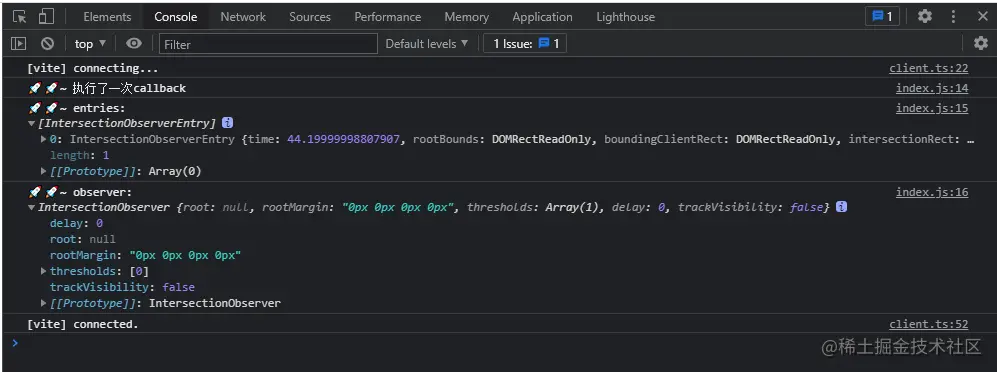Screen dimensions: 997x372
Task: Show the console sidebar
Action: point(18,44)
